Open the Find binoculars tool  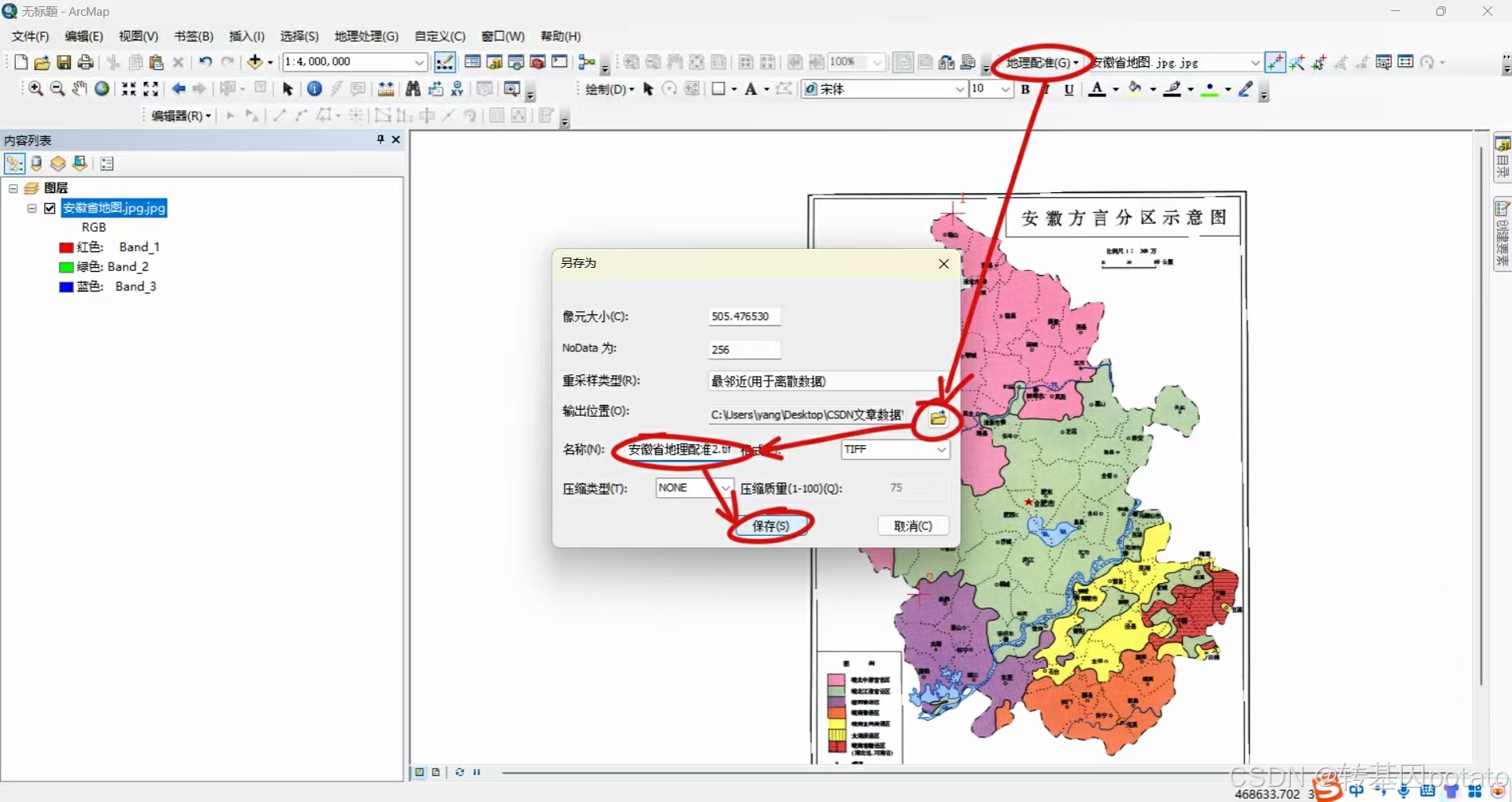413,89
